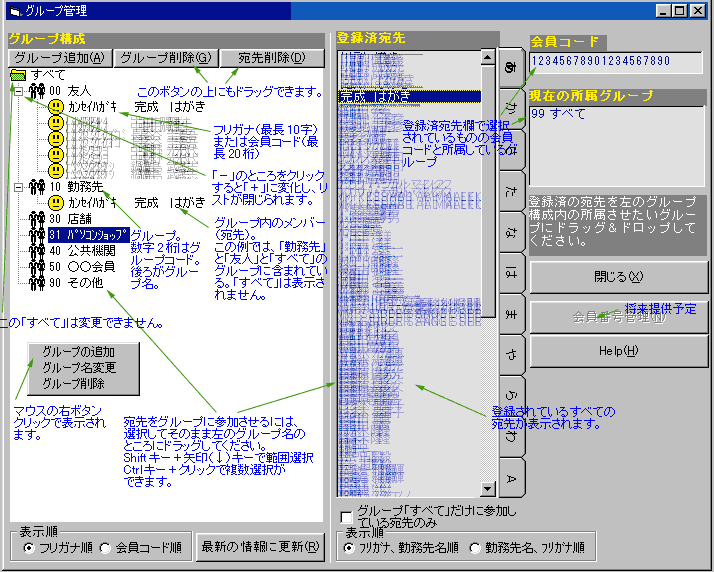Click the people icon beside 90 その他
This screenshot has width=714, height=572.
(38, 283)
